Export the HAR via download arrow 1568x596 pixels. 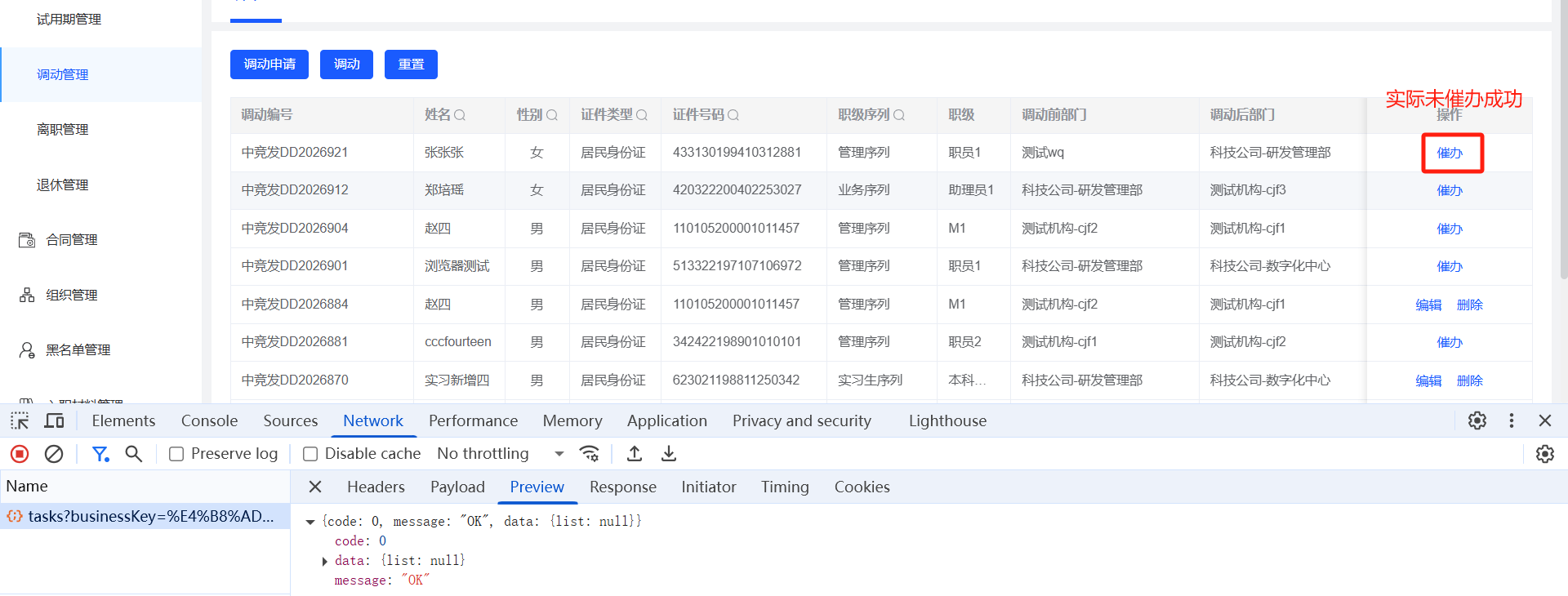coord(669,454)
